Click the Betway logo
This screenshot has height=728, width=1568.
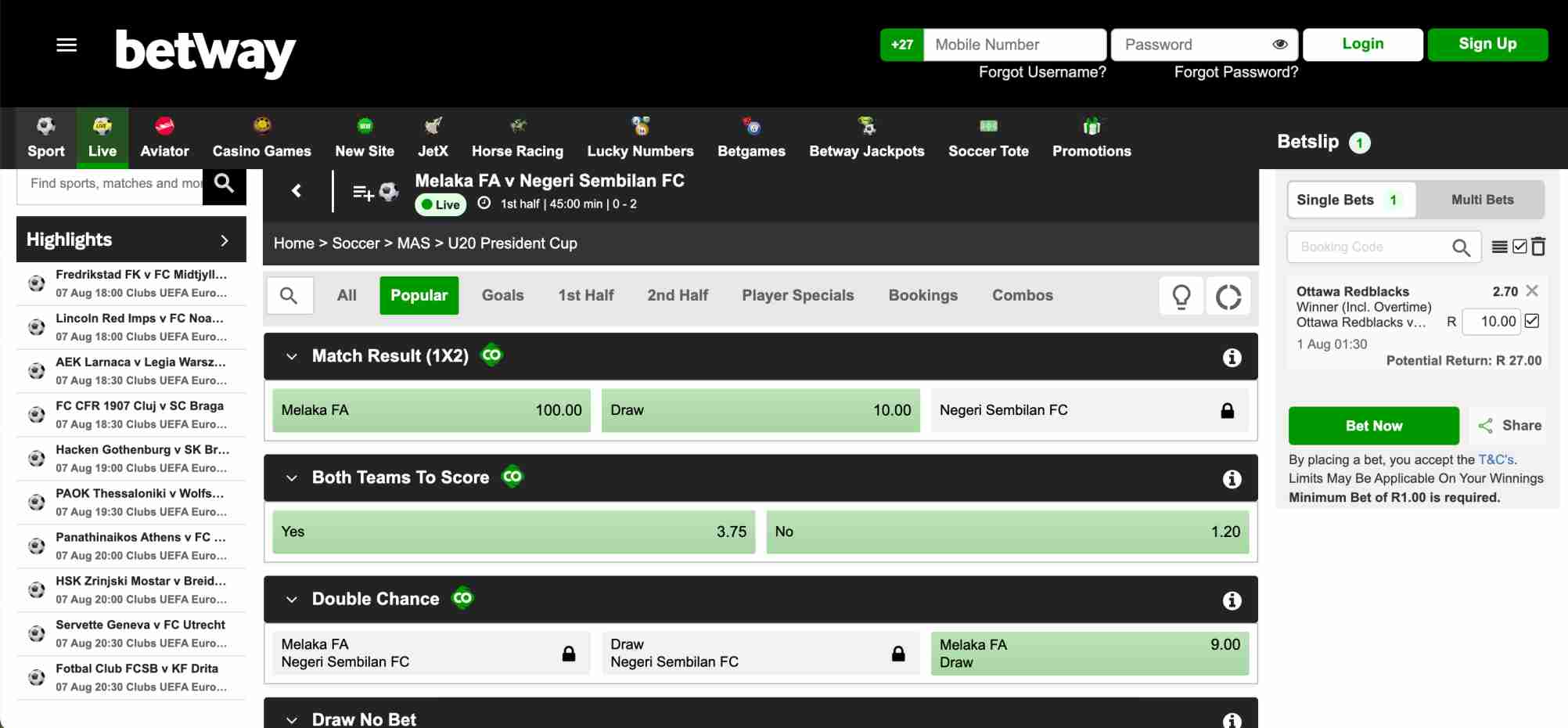coord(205,53)
